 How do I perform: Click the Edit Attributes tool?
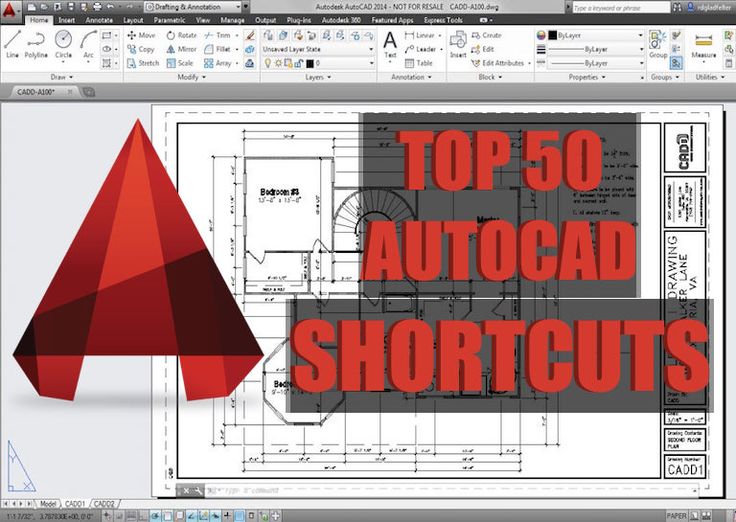[x=498, y=63]
